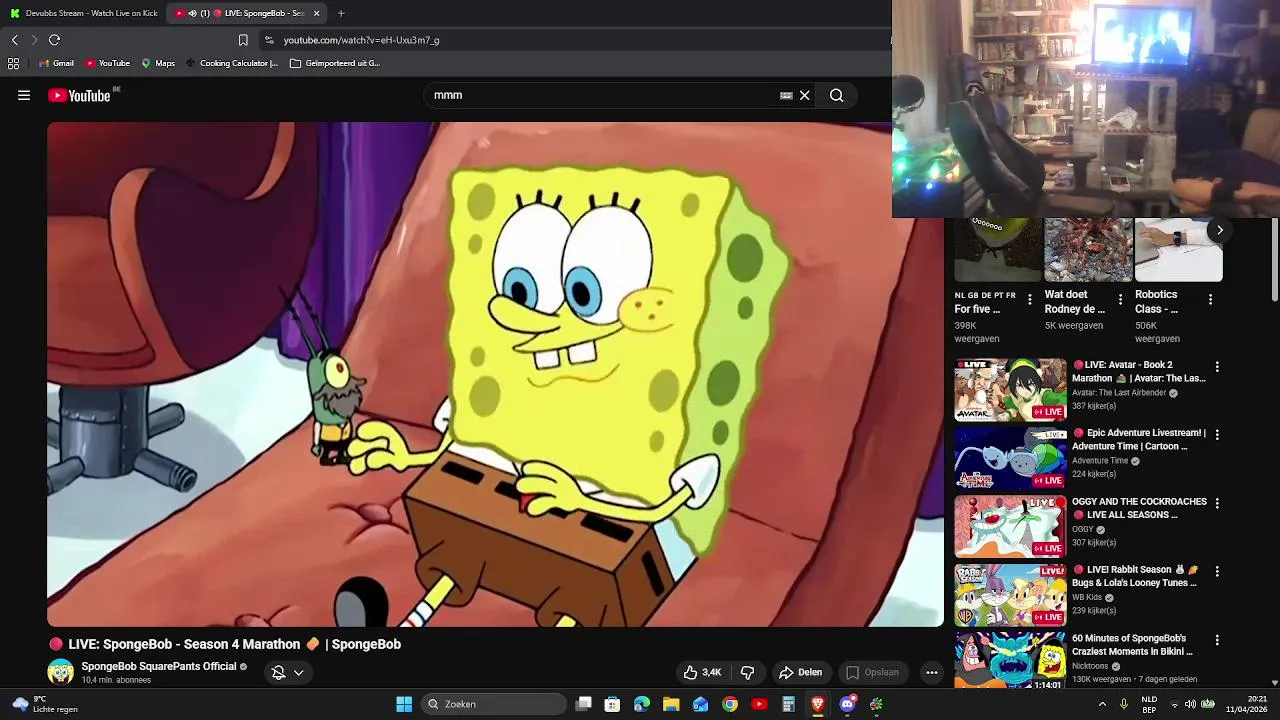Open options for Oggy and the Cockroaches video

1217,503
